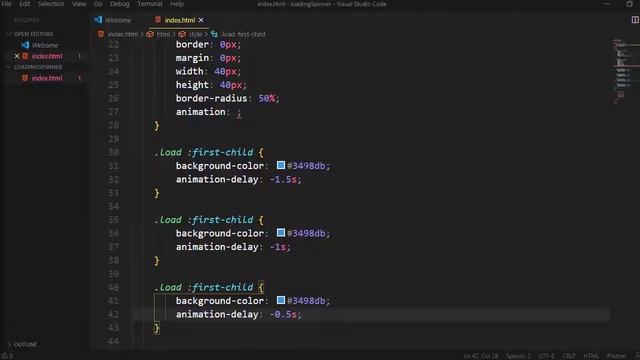Click '.load :first-child' selector on line 35
The height and width of the screenshot is (360, 640).
click(x=204, y=220)
